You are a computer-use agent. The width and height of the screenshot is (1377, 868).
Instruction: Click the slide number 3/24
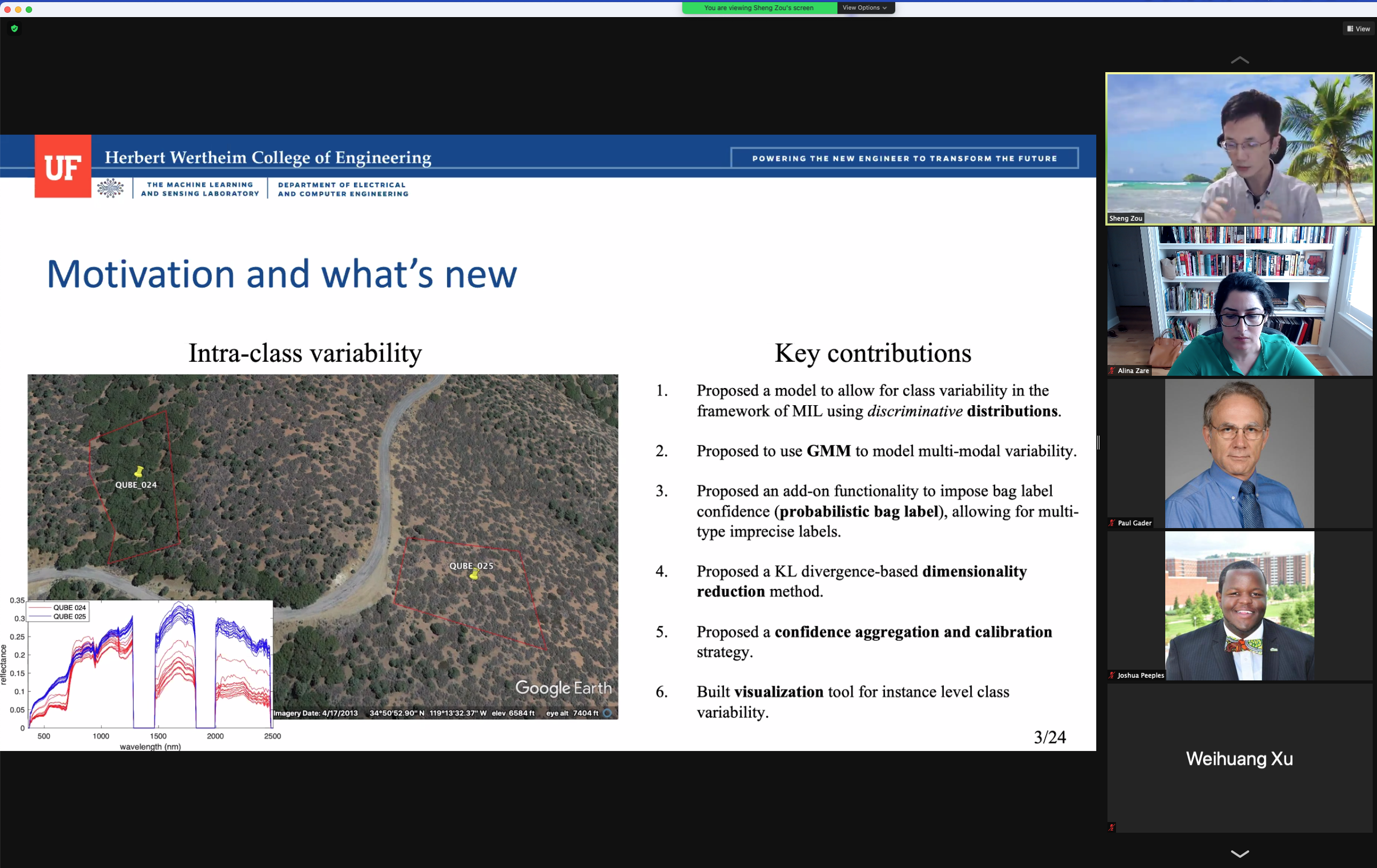1049,737
